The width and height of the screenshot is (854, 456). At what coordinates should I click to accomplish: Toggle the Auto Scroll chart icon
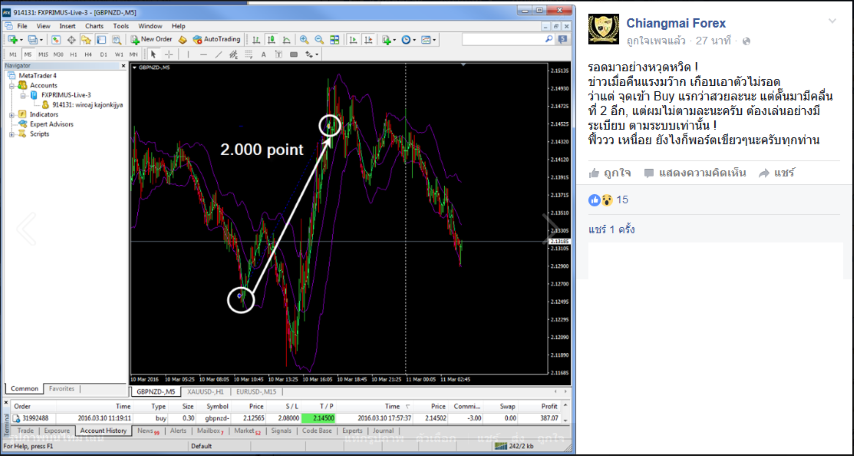[353, 39]
